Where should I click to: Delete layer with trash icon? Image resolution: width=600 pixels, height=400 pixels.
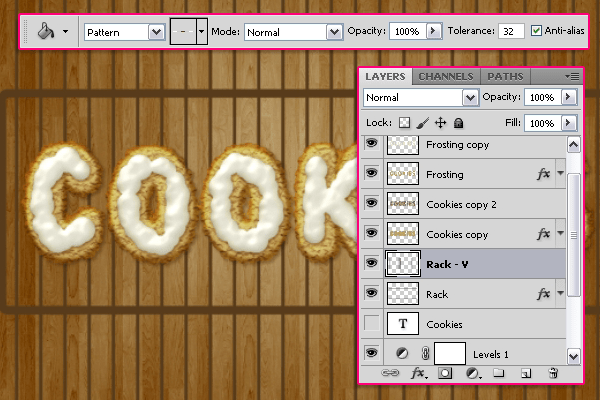coord(553,372)
